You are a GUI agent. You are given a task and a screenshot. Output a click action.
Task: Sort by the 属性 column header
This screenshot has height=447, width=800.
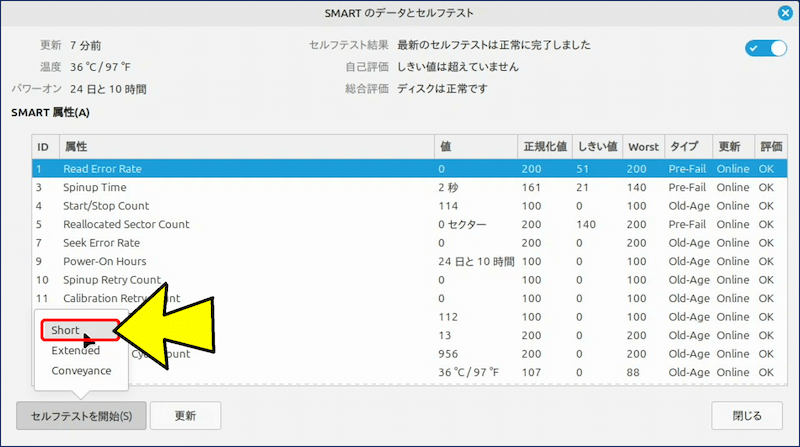[x=246, y=146]
